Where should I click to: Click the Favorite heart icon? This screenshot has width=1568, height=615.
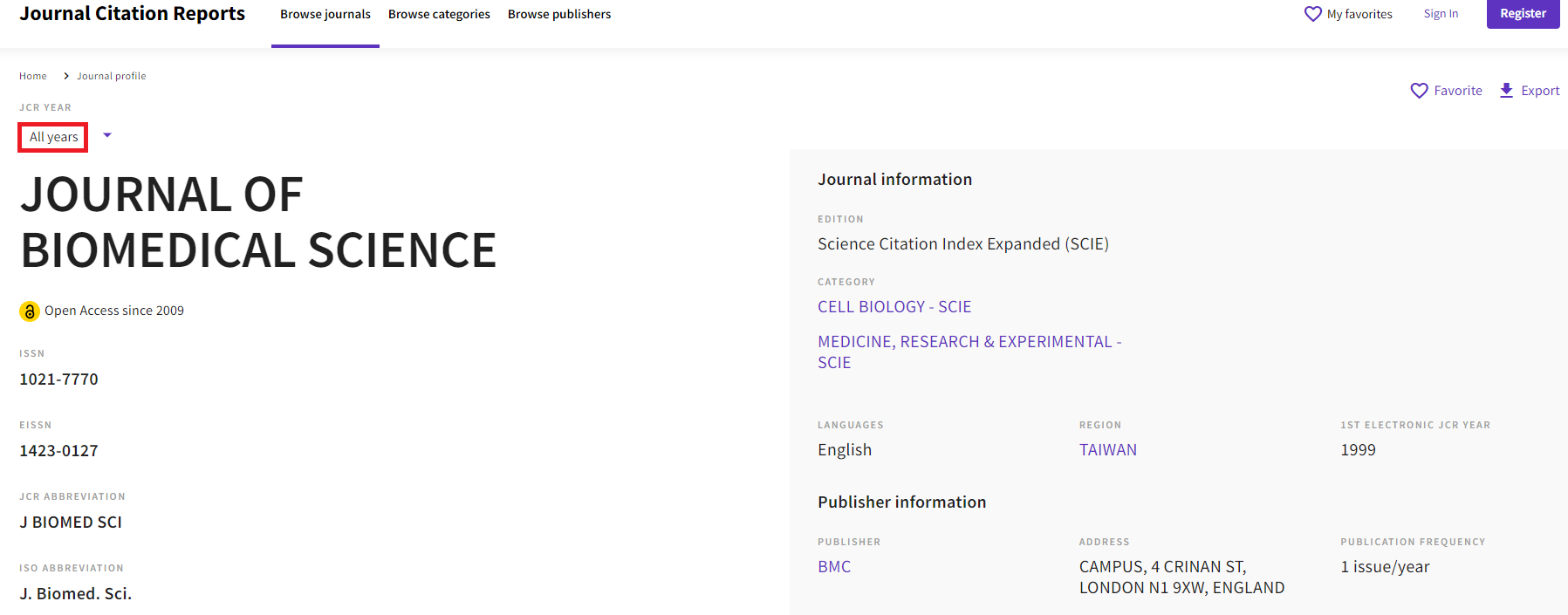coord(1420,91)
